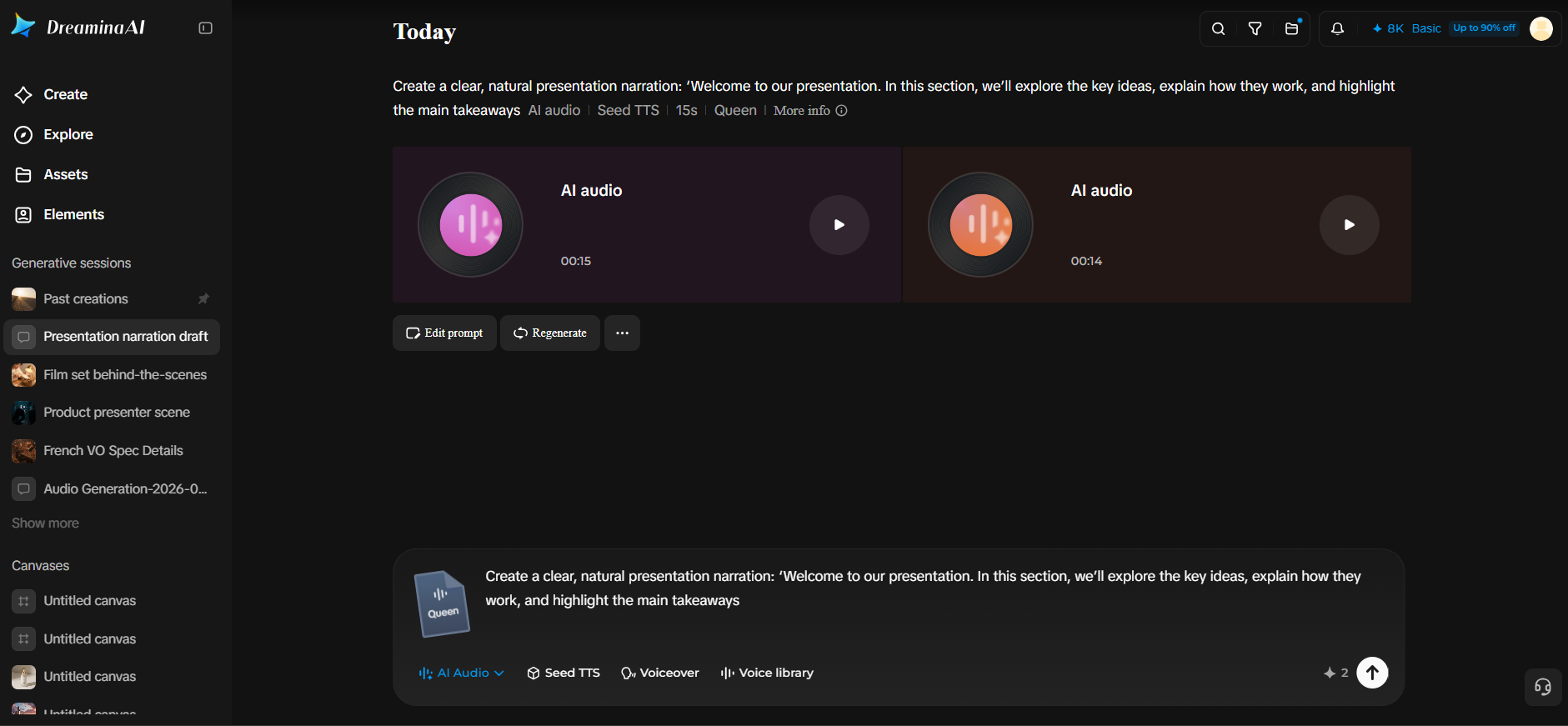
Task: Open Product presenter scene session
Action: (x=112, y=413)
